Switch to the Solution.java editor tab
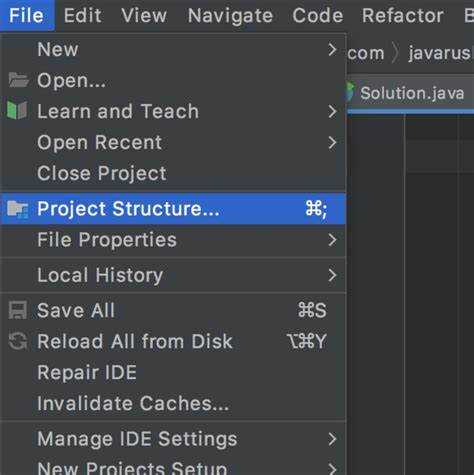Screen dimensions: 474x475 (410, 93)
